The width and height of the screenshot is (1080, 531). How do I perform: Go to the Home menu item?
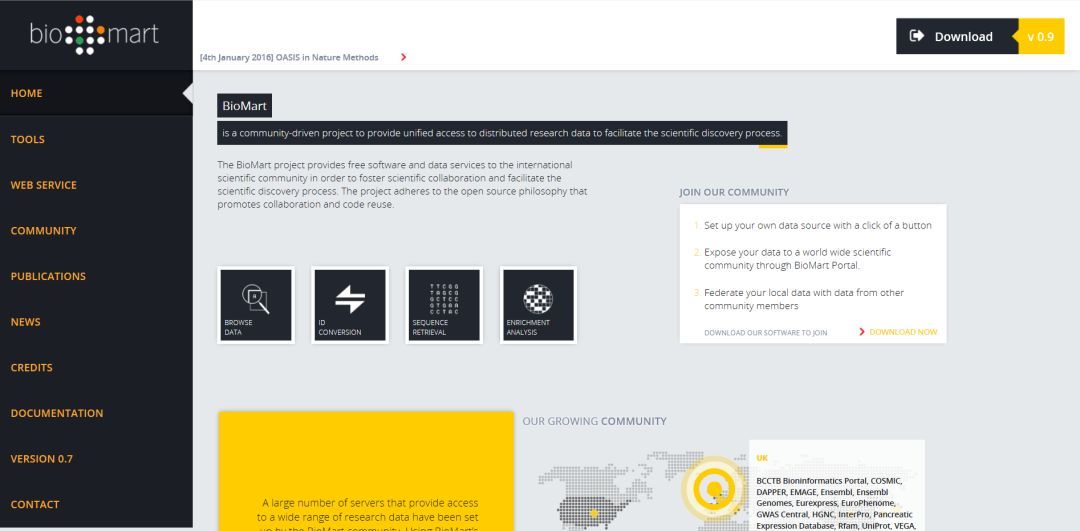tap(96, 93)
